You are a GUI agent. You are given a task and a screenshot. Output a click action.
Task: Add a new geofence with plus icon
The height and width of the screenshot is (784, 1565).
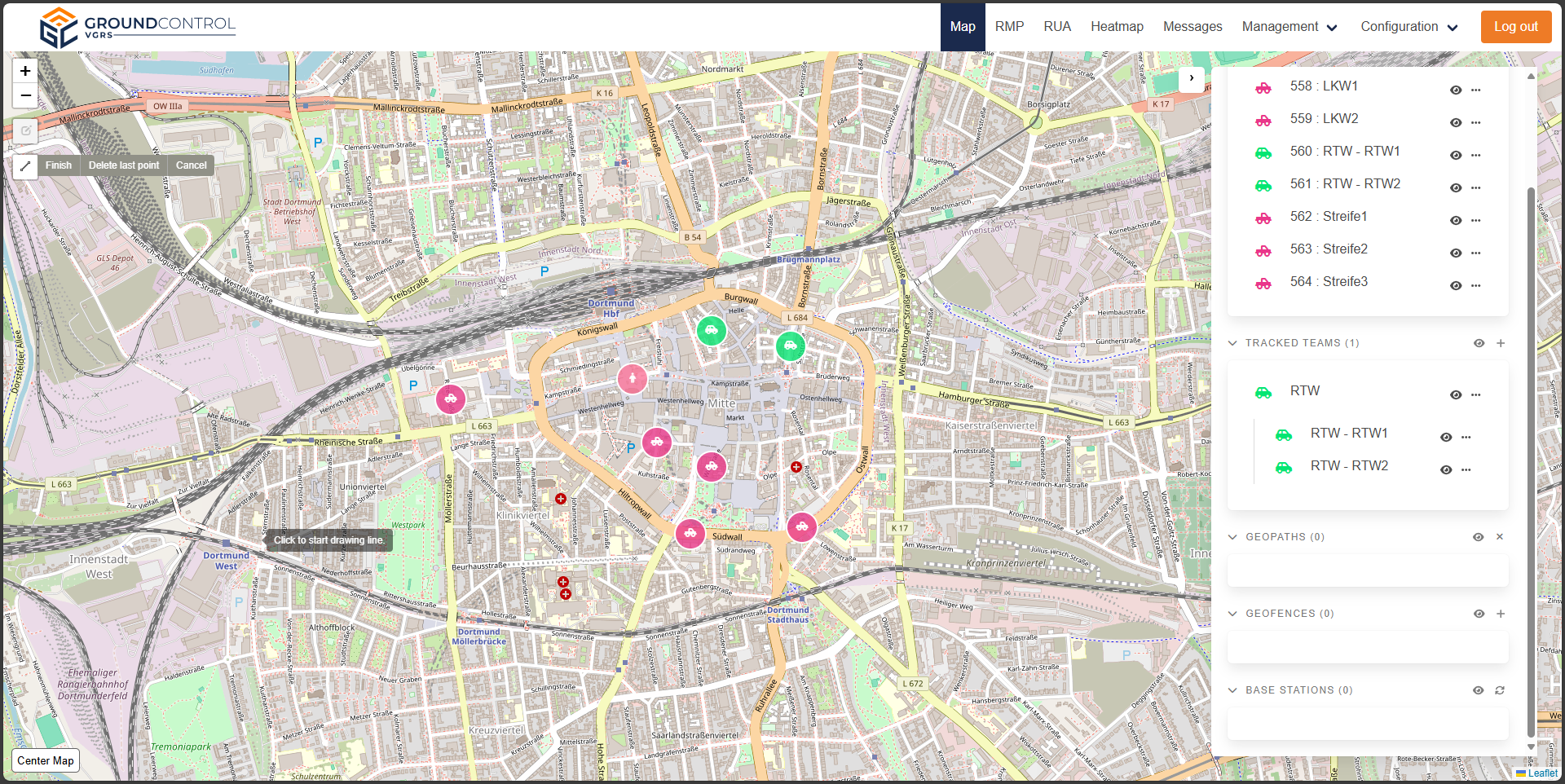click(1500, 614)
